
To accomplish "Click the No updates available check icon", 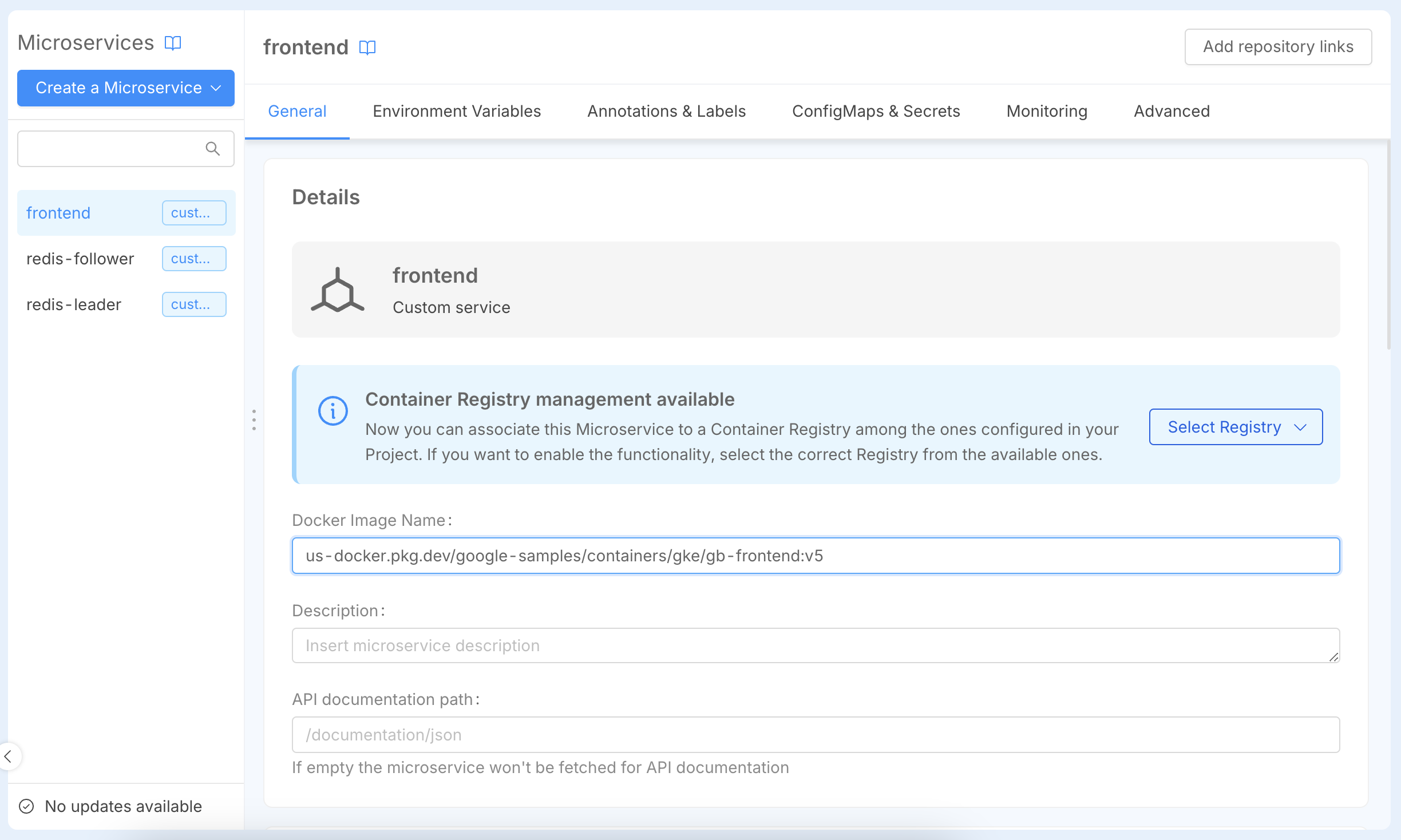I will (x=26, y=806).
